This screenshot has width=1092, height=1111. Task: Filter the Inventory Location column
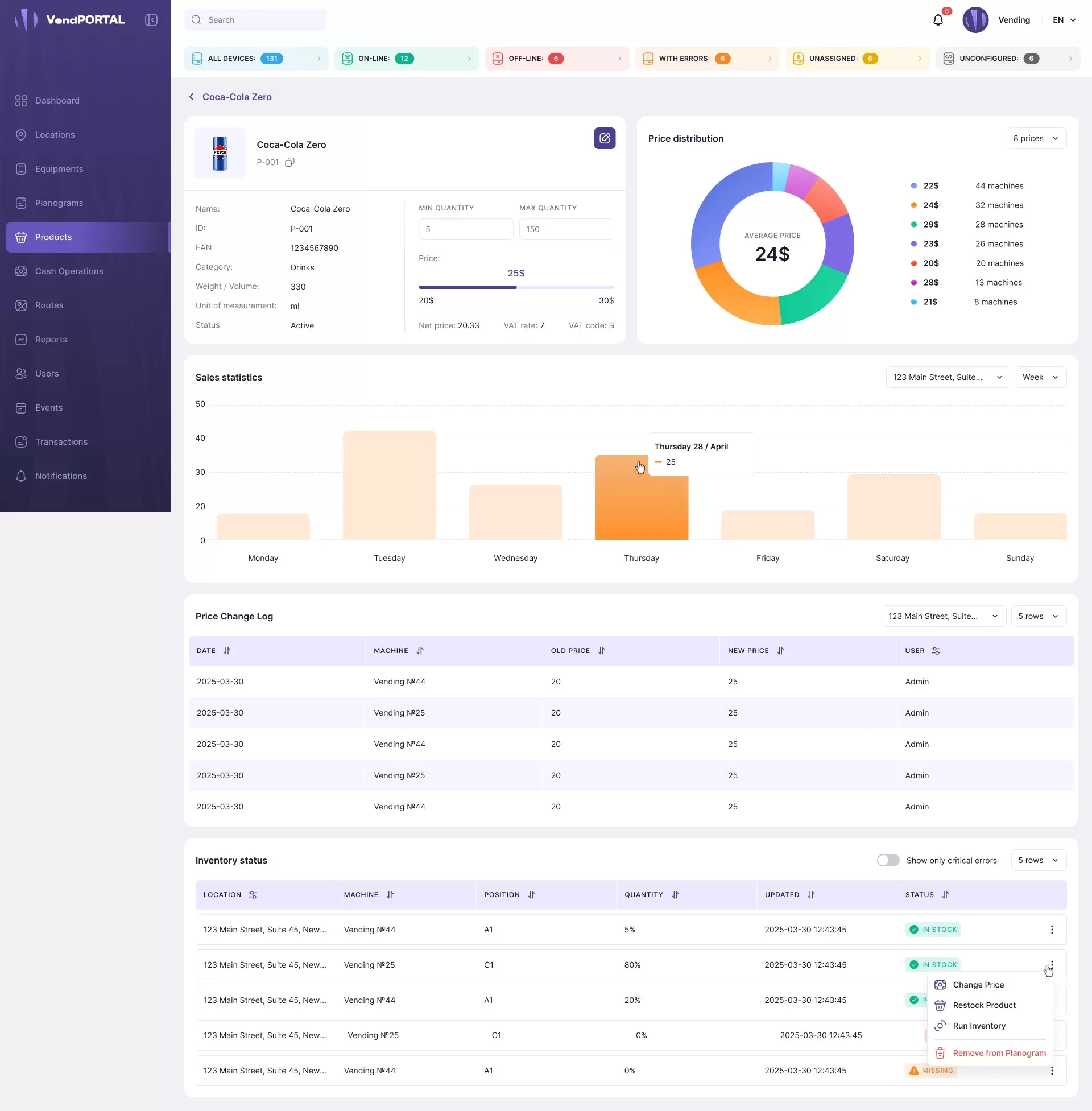[253, 895]
